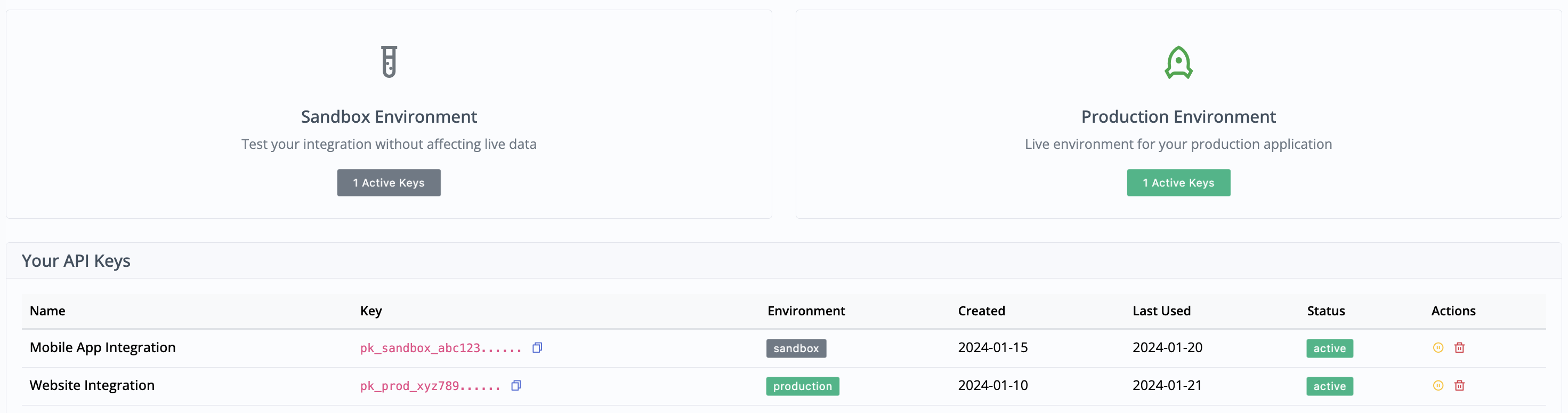Select the Status column header
Viewport: 1568px width, 413px height.
tap(1325, 311)
